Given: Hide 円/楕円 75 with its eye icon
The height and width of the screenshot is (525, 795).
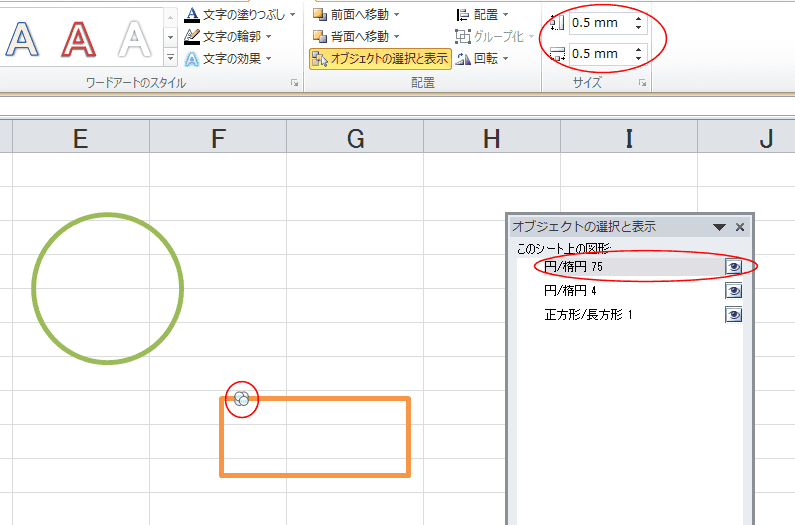Looking at the screenshot, I should [733, 267].
